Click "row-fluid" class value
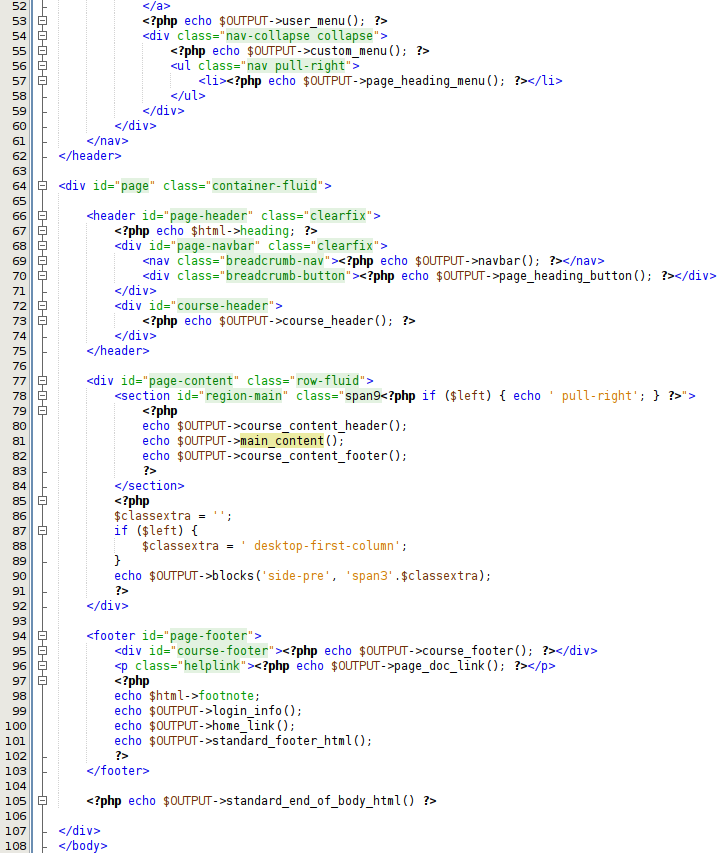 point(328,381)
